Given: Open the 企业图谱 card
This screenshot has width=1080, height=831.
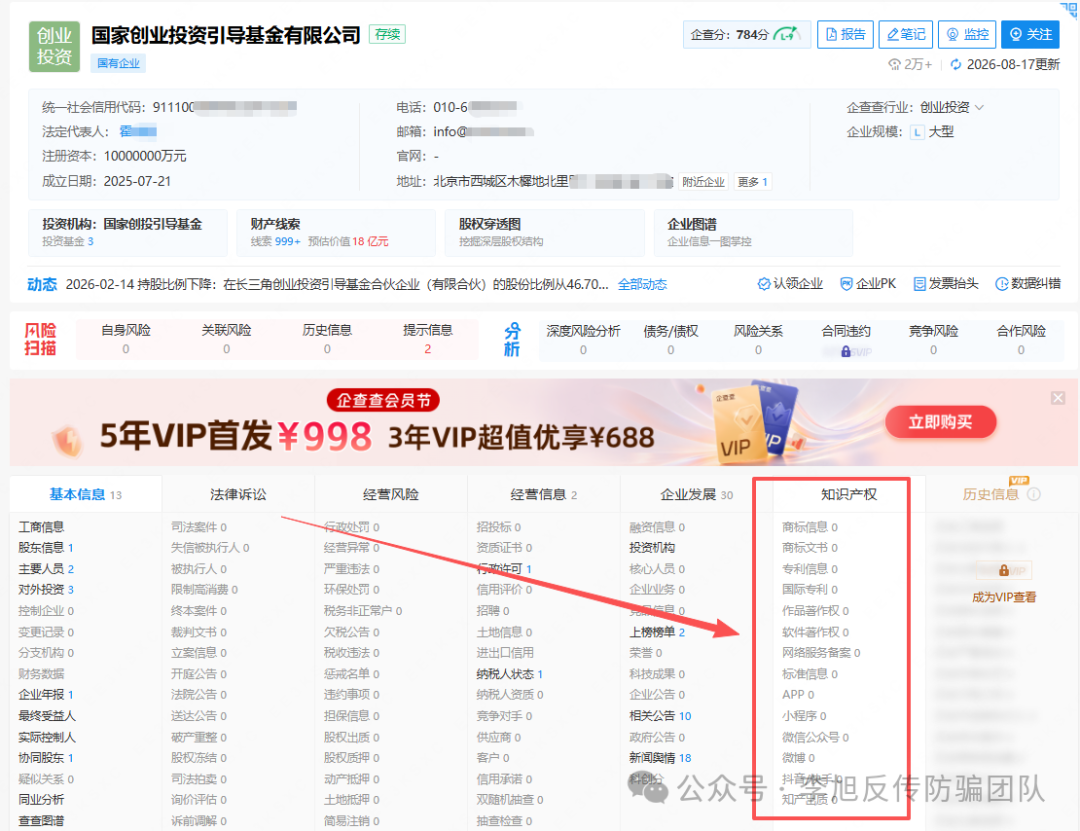Looking at the screenshot, I should [x=753, y=232].
